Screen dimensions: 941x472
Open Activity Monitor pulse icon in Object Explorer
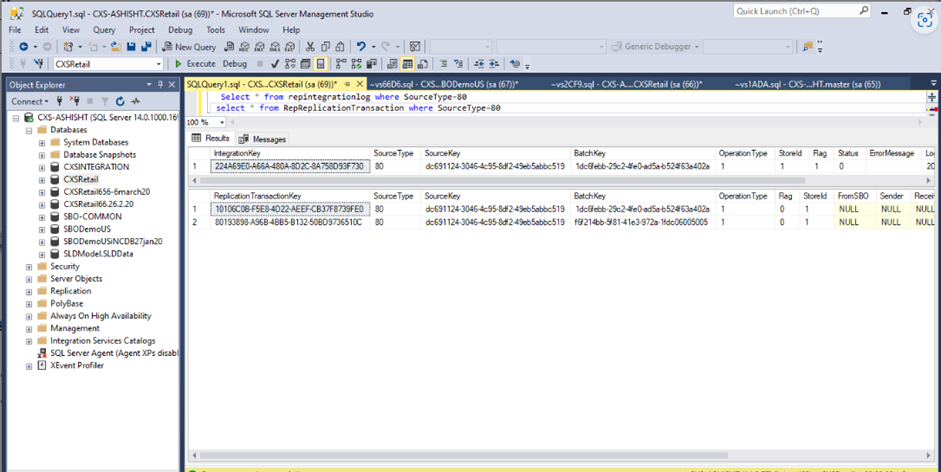coord(136,101)
